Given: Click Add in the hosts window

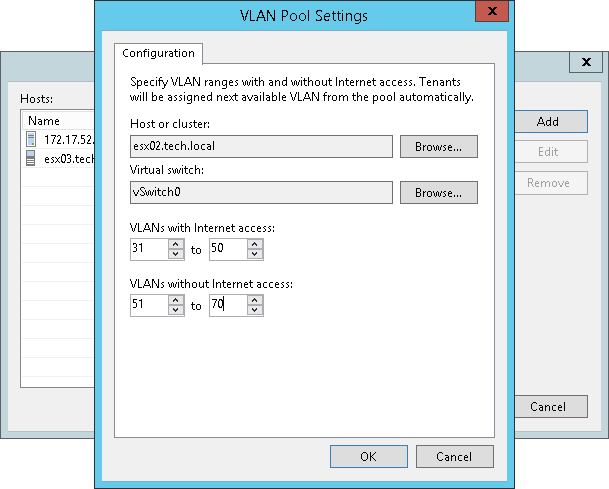Looking at the screenshot, I should point(551,122).
